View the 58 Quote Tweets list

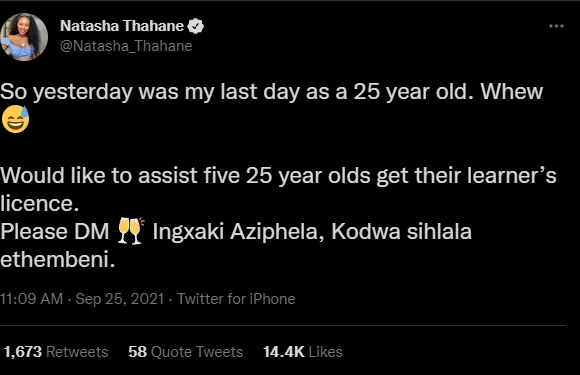(x=185, y=352)
